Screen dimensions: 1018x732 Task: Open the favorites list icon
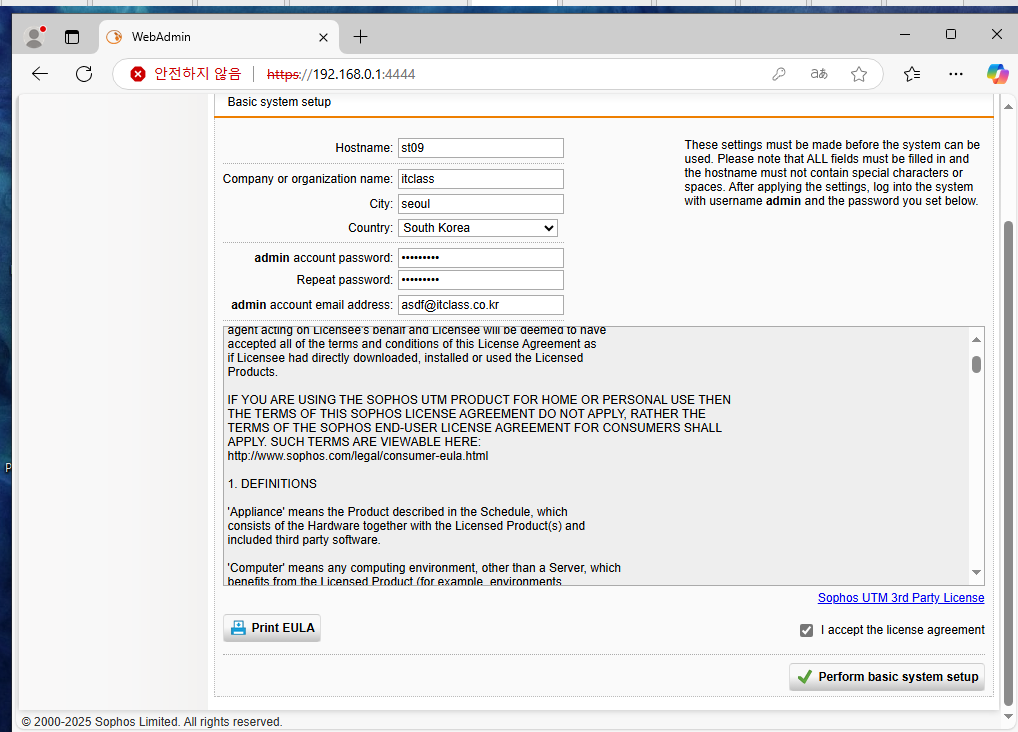tap(912, 74)
